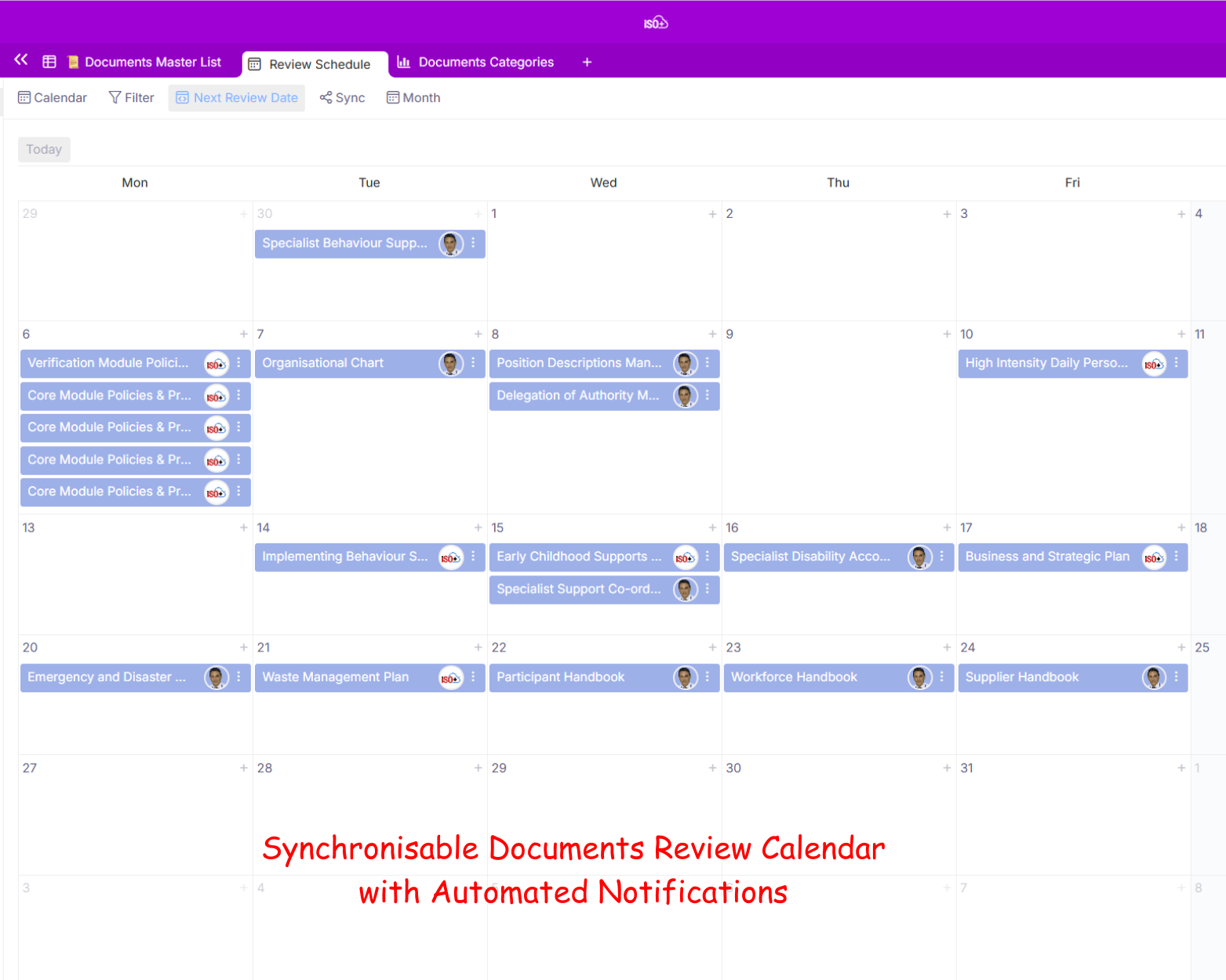Click the Today button
This screenshot has width=1226, height=980.
[x=44, y=150]
